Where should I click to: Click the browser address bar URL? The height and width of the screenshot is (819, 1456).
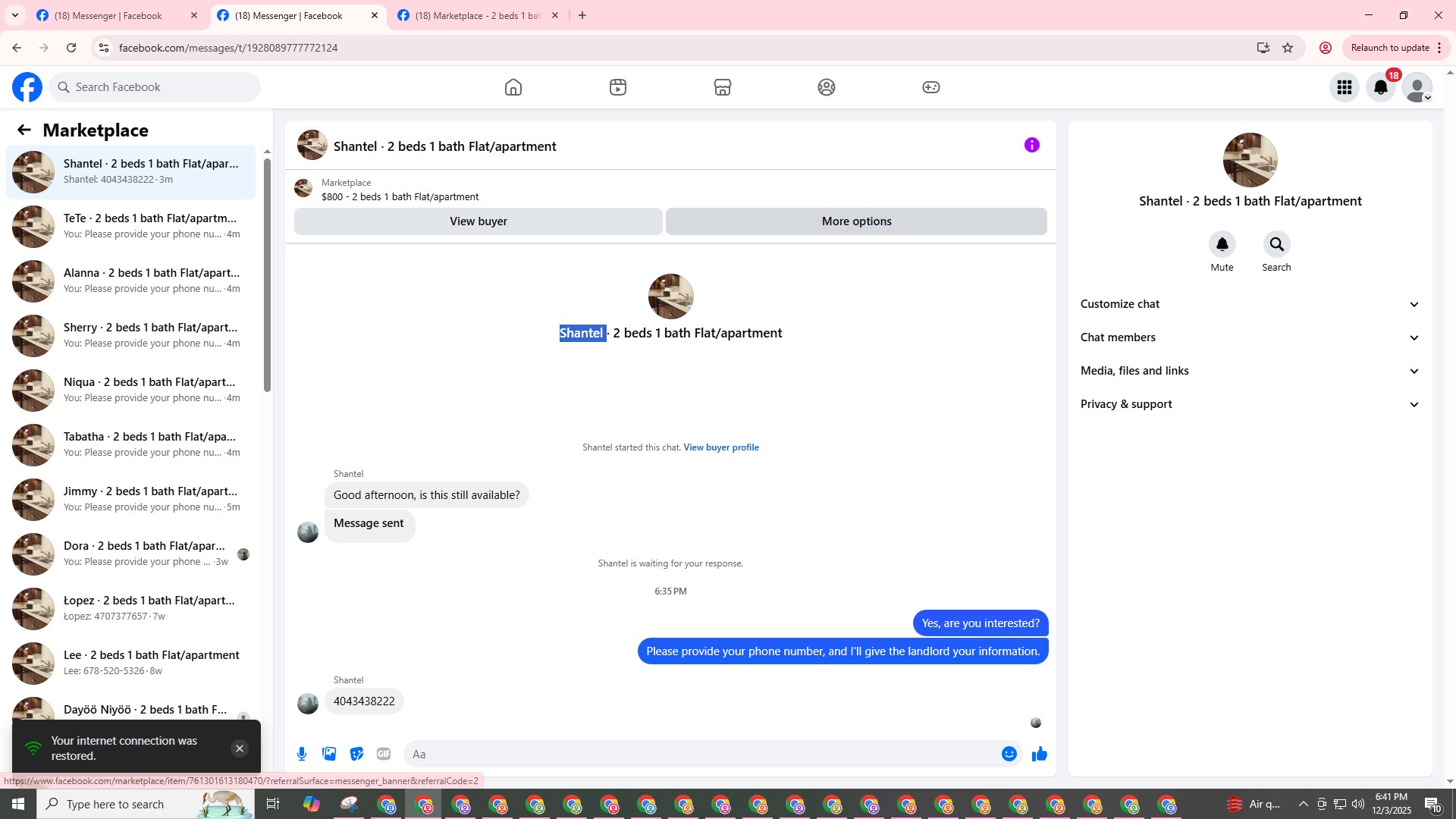click(x=227, y=48)
